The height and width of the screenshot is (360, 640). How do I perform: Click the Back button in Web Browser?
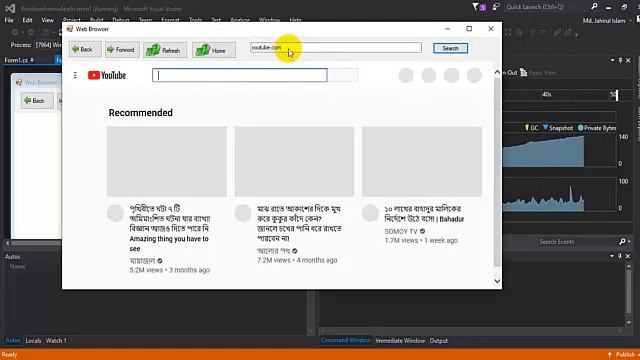pyautogui.click(x=85, y=49)
